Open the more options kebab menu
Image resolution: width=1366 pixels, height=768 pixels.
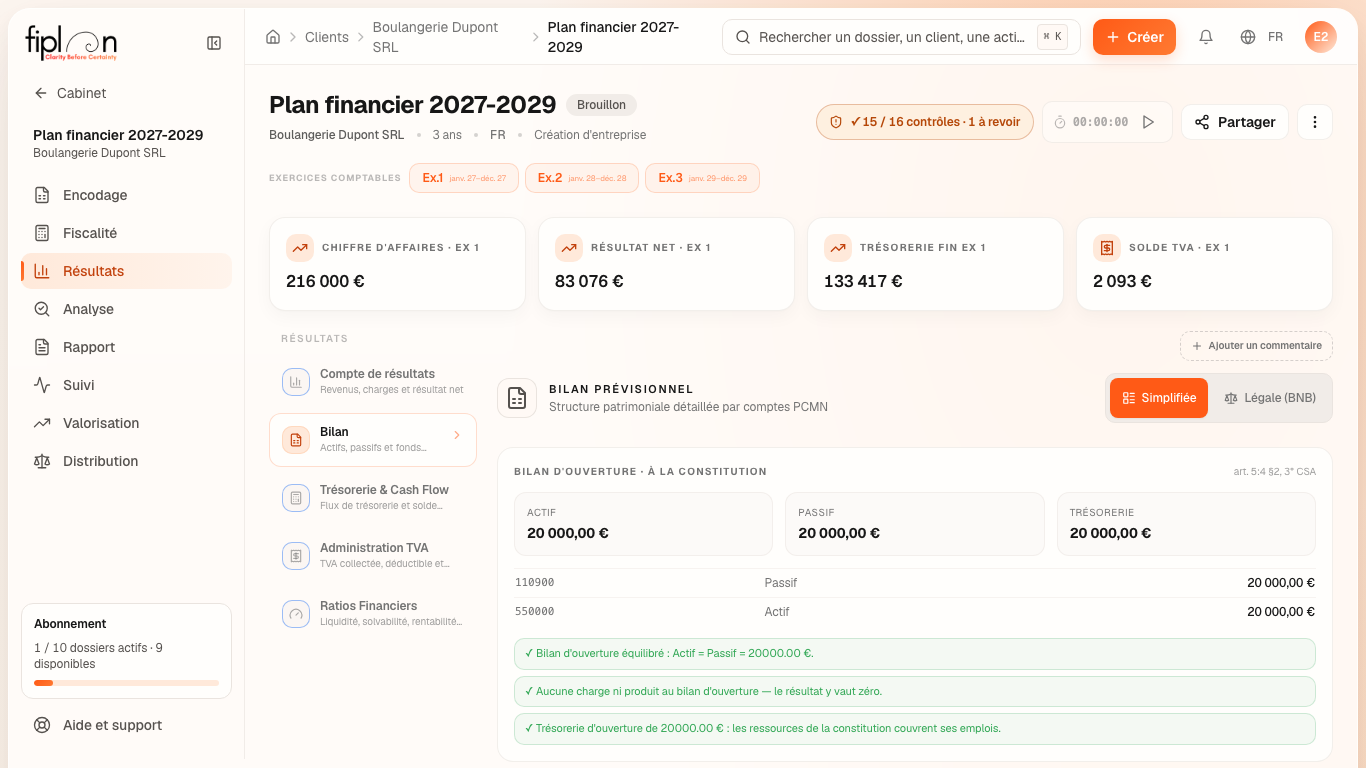point(1315,122)
